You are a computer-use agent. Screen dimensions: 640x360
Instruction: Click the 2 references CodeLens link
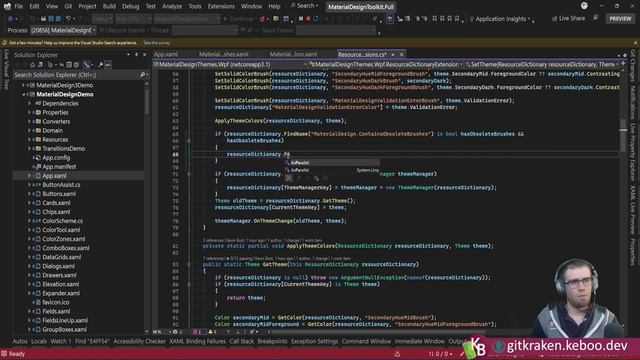213,240
